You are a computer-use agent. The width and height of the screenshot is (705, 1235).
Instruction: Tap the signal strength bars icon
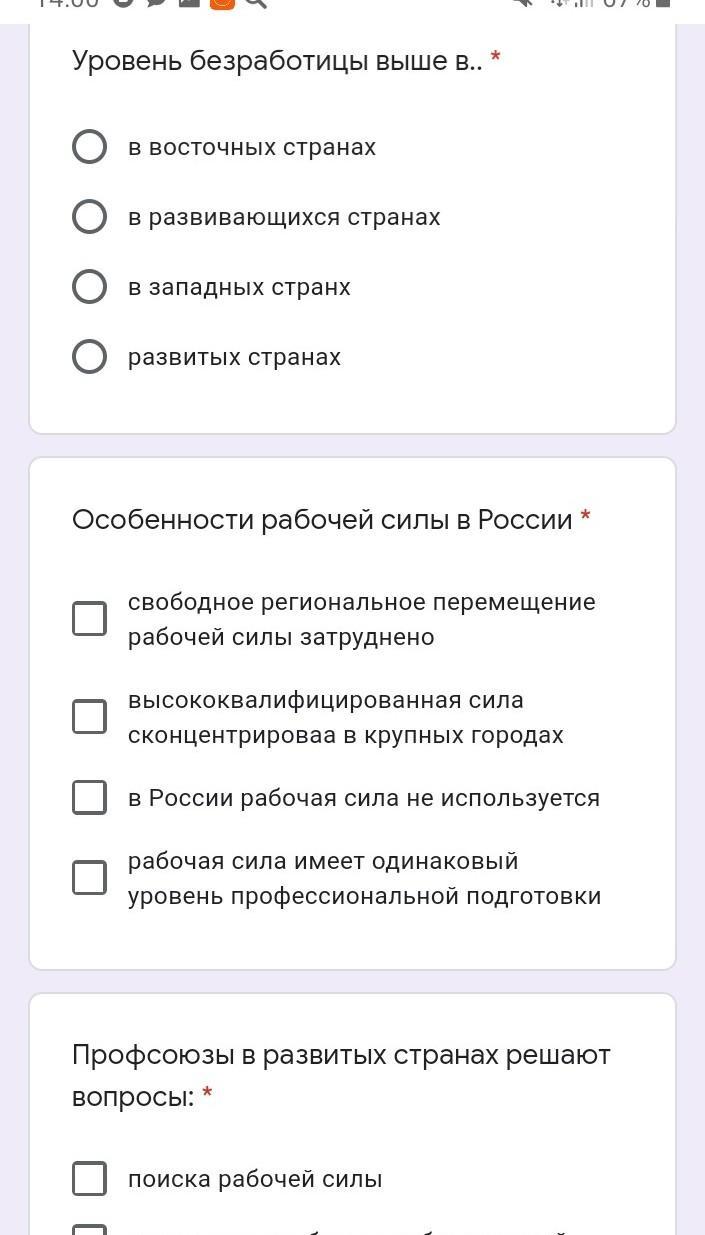click(583, 3)
